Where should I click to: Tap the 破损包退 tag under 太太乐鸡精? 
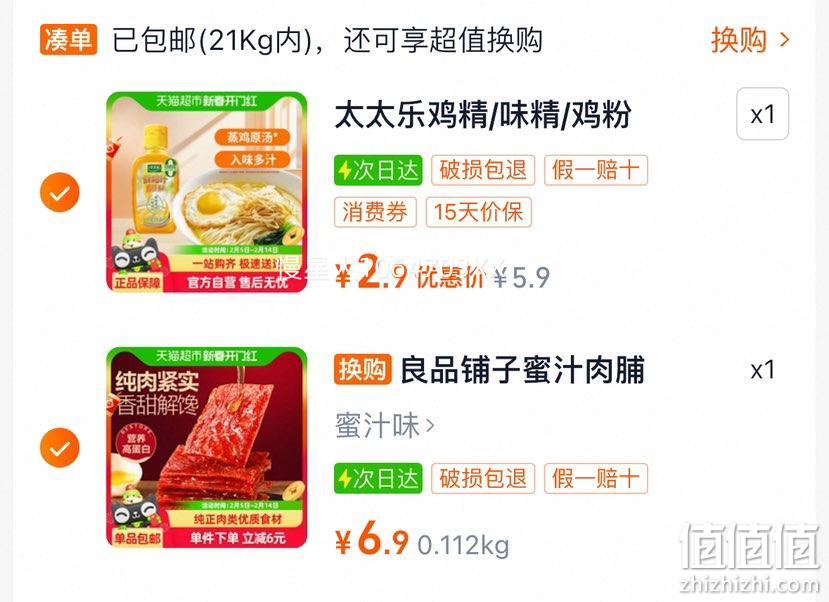[483, 170]
